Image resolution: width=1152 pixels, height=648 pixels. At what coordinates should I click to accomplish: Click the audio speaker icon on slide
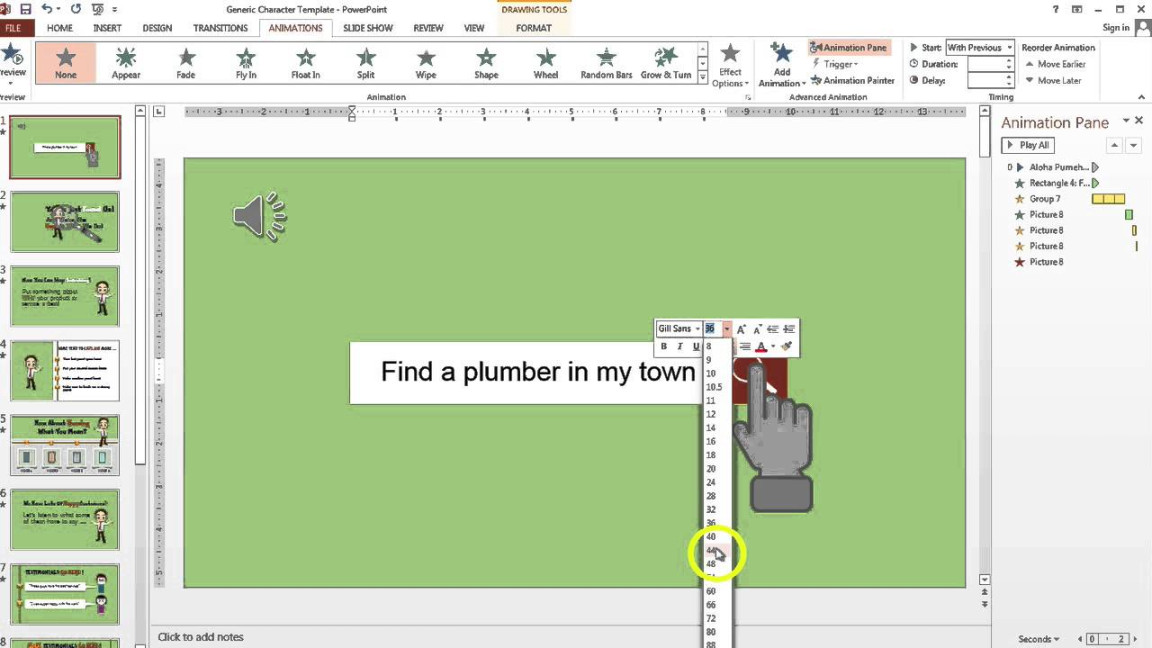(x=259, y=217)
